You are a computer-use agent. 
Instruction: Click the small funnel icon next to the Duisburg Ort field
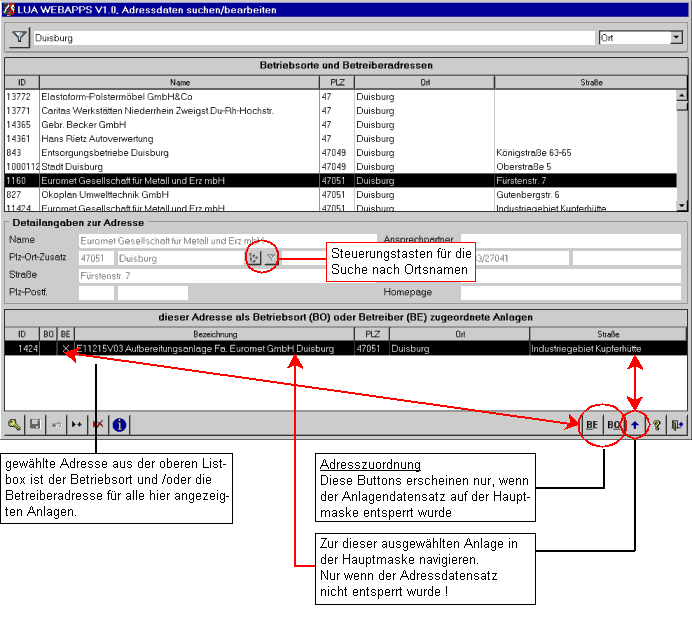coord(271,258)
